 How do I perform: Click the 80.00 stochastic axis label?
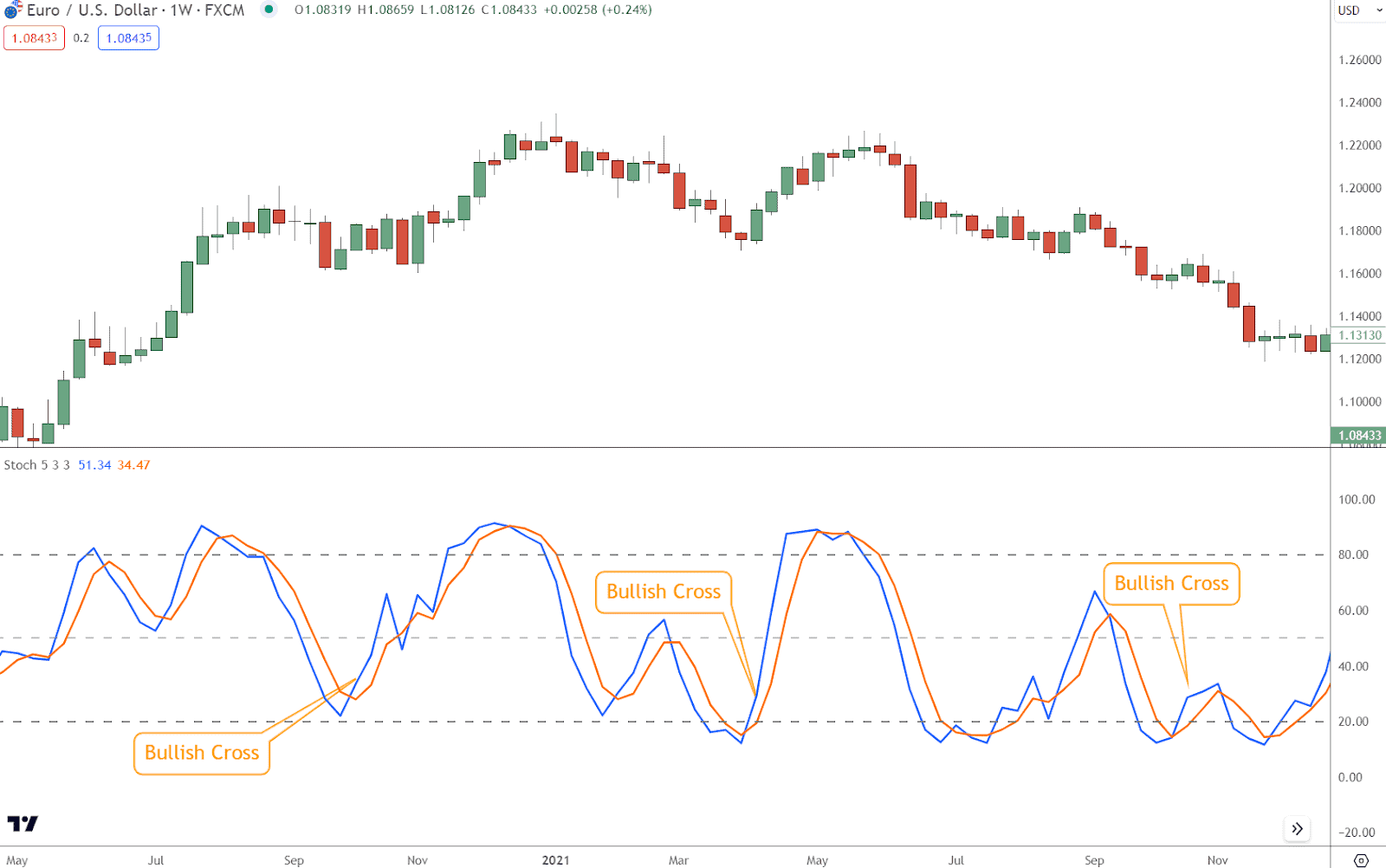pos(1353,554)
